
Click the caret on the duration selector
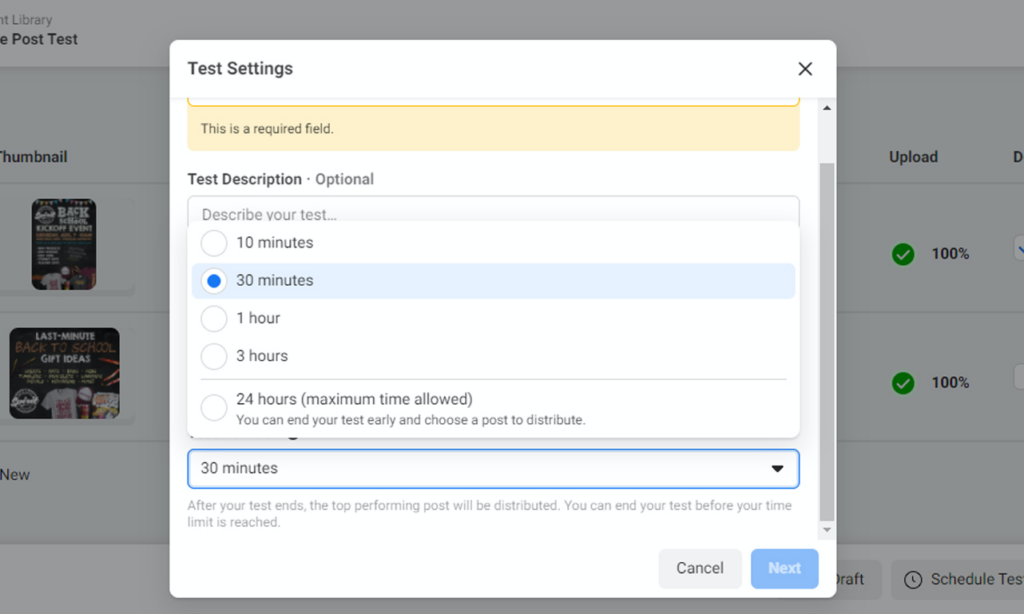777,468
